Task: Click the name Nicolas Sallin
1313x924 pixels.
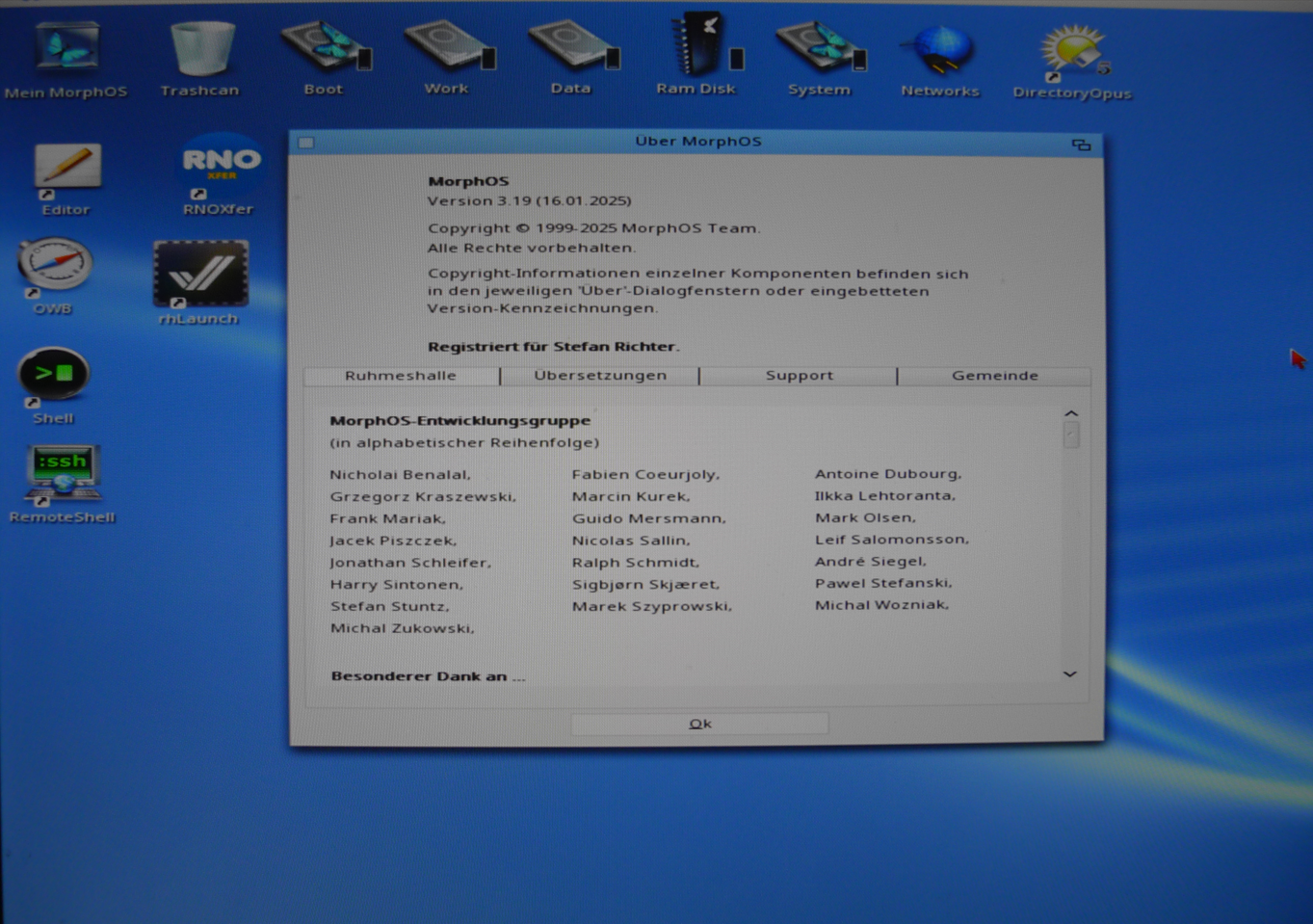Action: pos(631,541)
